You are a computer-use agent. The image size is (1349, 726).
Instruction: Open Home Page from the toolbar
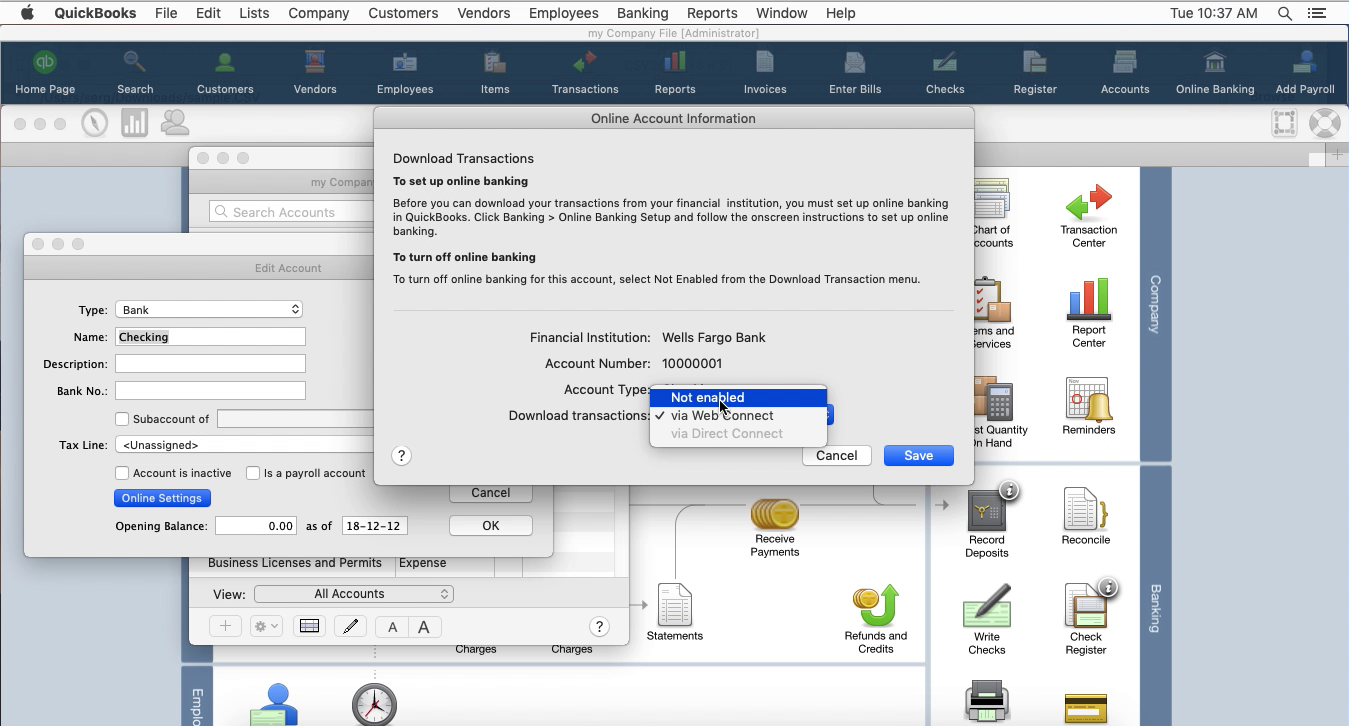[x=45, y=72]
